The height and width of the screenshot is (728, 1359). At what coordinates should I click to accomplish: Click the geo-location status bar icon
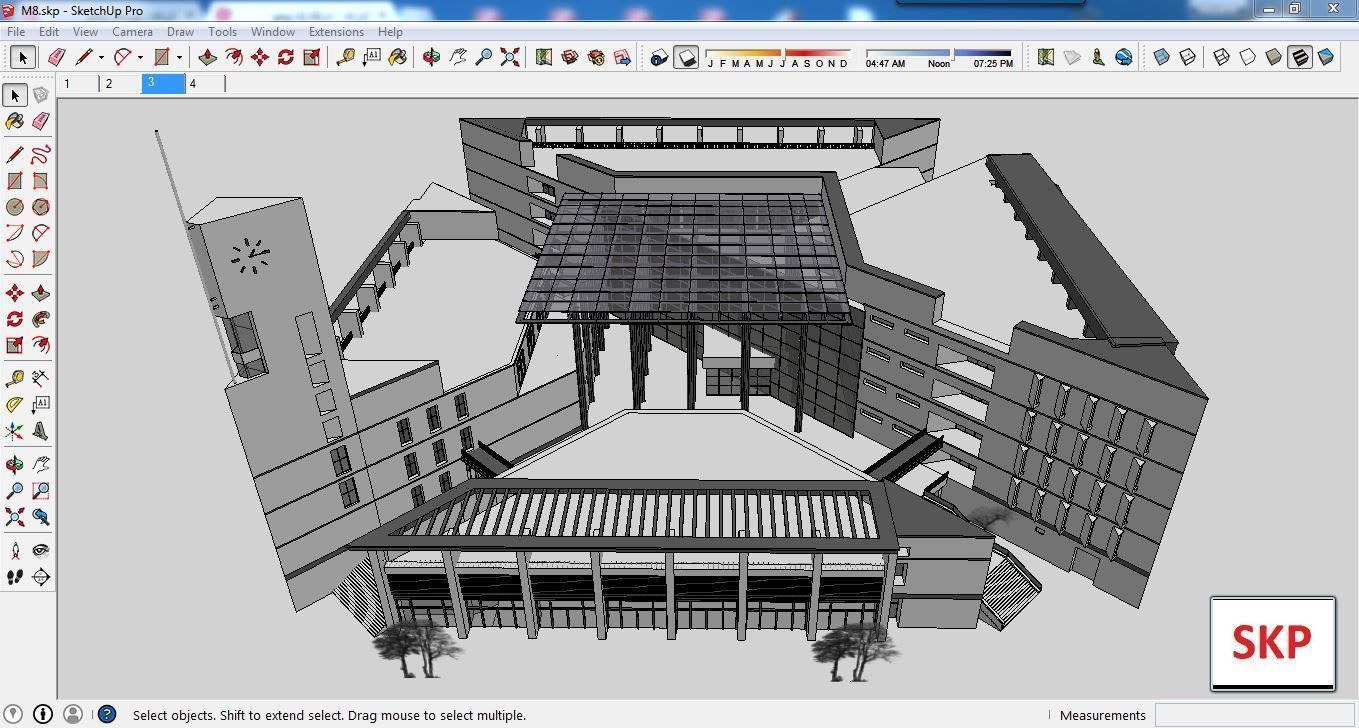click(14, 714)
